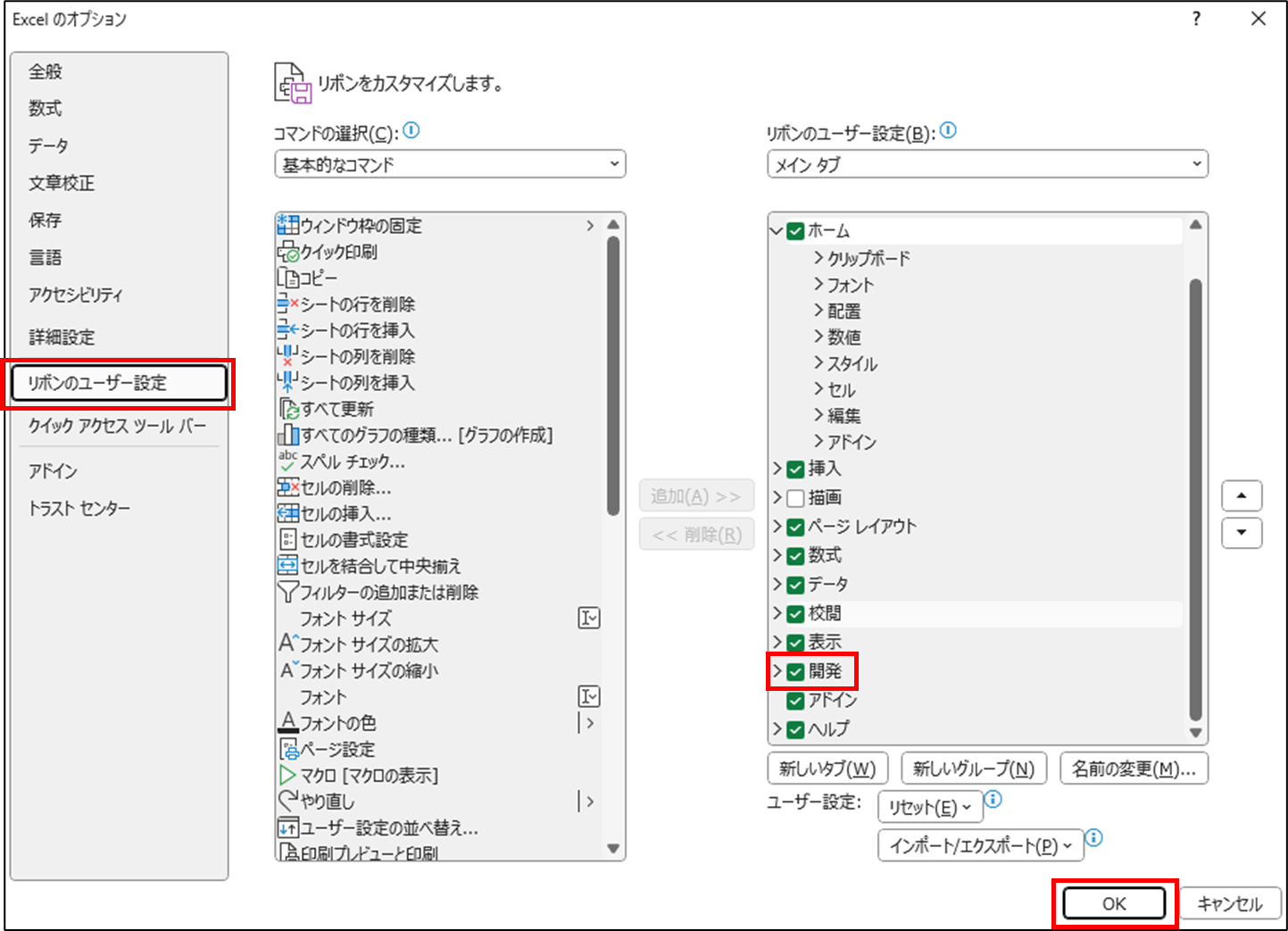Move selected item up with arrow button
1288x931 pixels.
tap(1242, 495)
